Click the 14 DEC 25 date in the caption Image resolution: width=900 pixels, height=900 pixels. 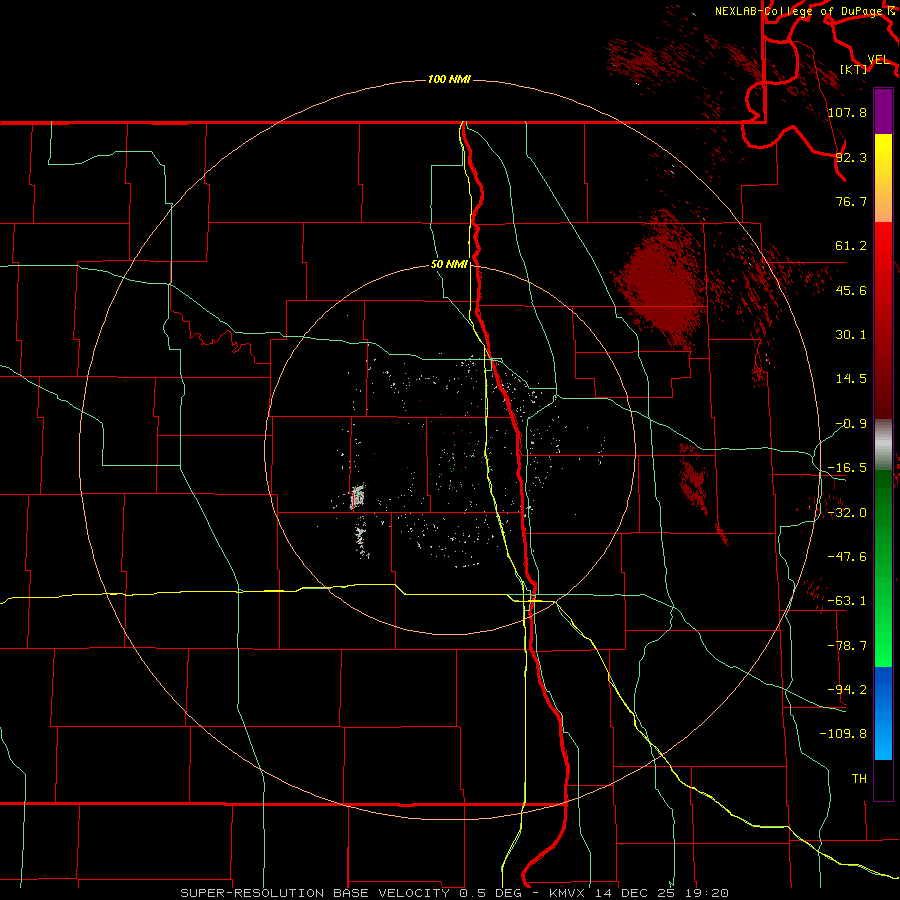coord(637,893)
